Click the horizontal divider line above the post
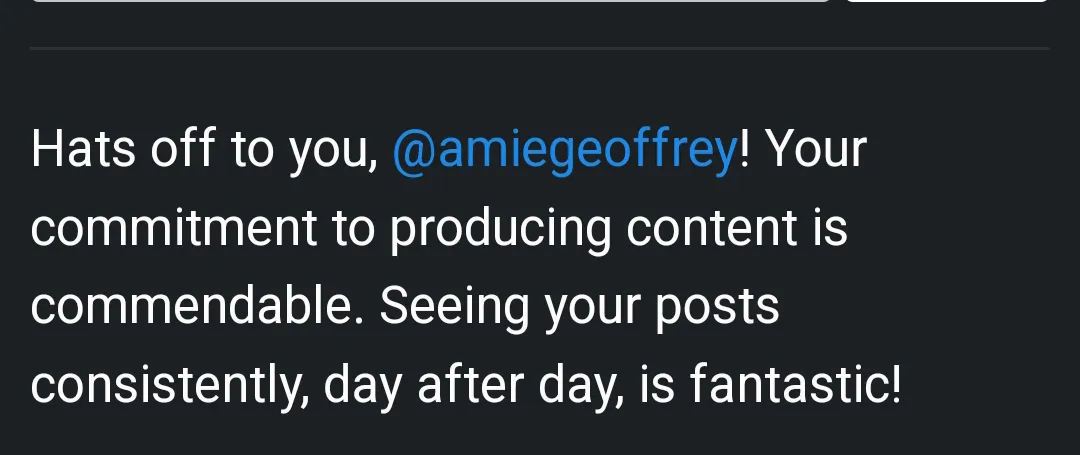This screenshot has width=1080, height=455. point(539,49)
